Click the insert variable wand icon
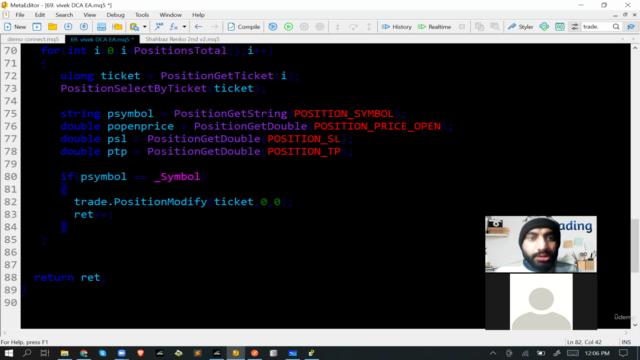The height and width of the screenshot is (360, 640). (159, 27)
